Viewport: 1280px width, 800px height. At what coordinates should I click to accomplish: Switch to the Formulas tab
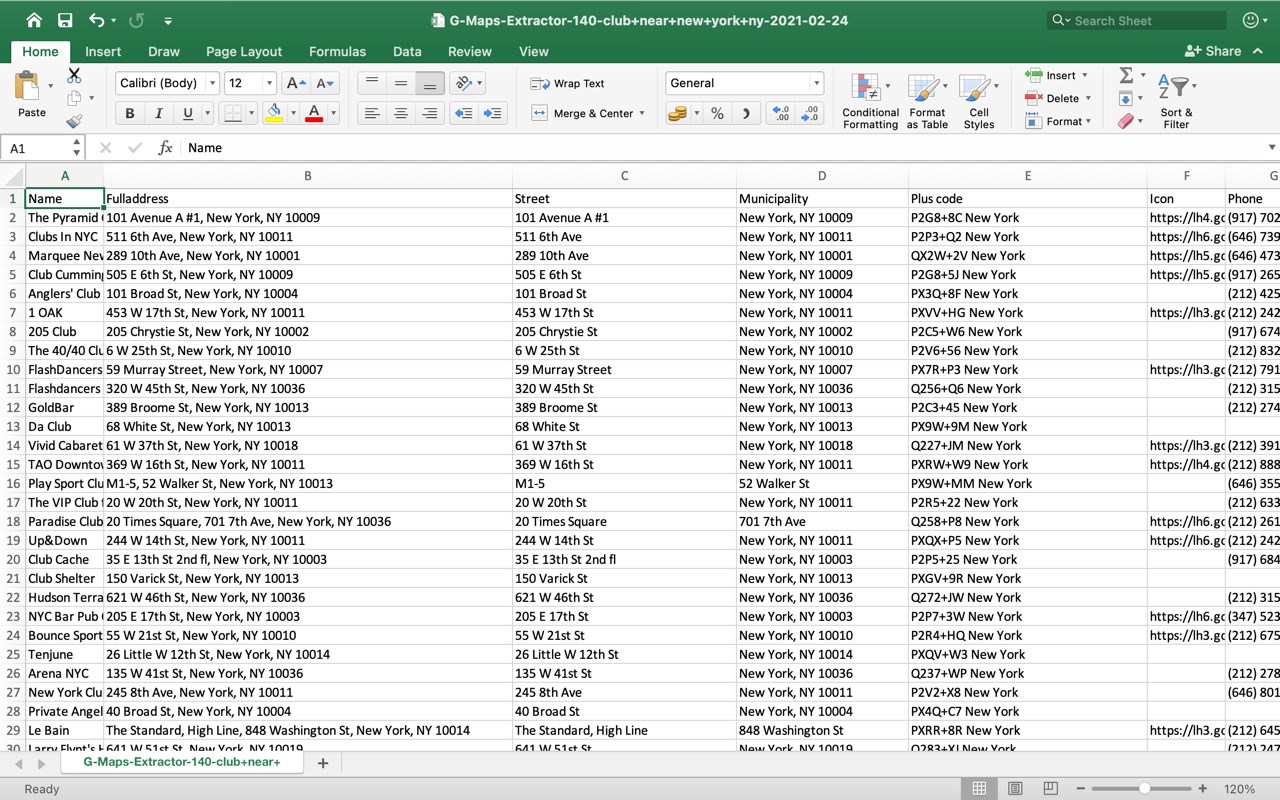coord(337,51)
